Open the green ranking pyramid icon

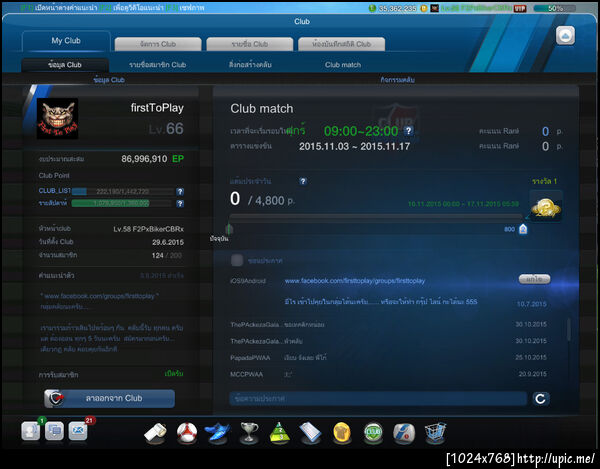[280, 433]
